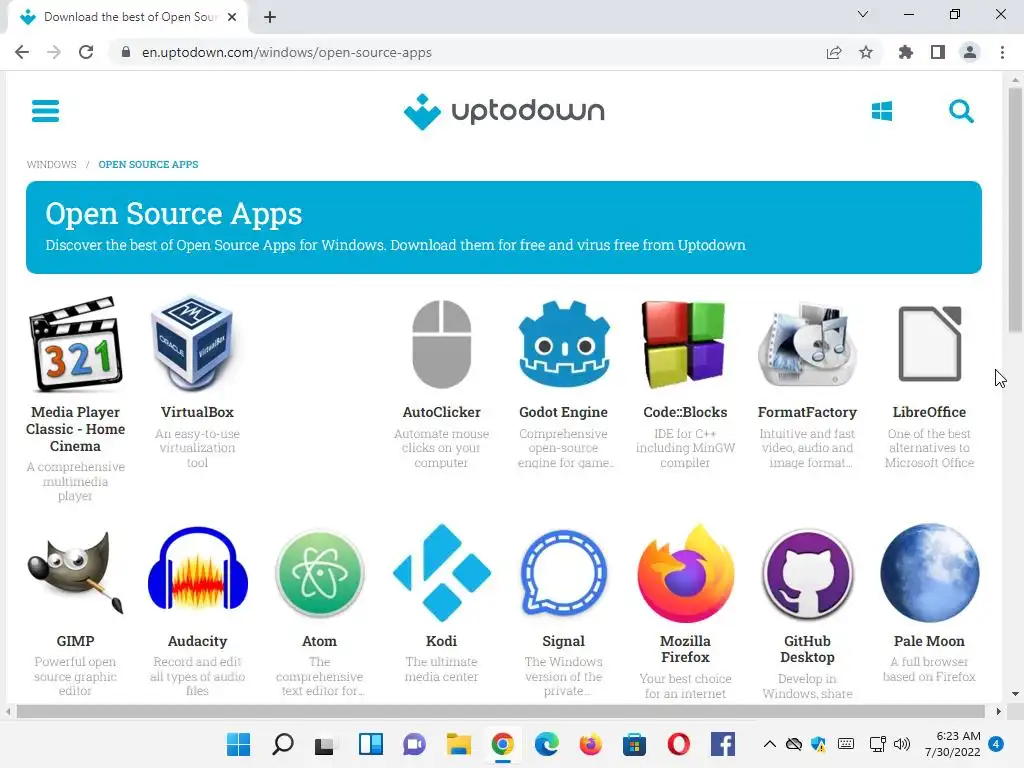Open the LibreOffice document icon
Viewport: 1024px width, 768px height.
(929, 344)
